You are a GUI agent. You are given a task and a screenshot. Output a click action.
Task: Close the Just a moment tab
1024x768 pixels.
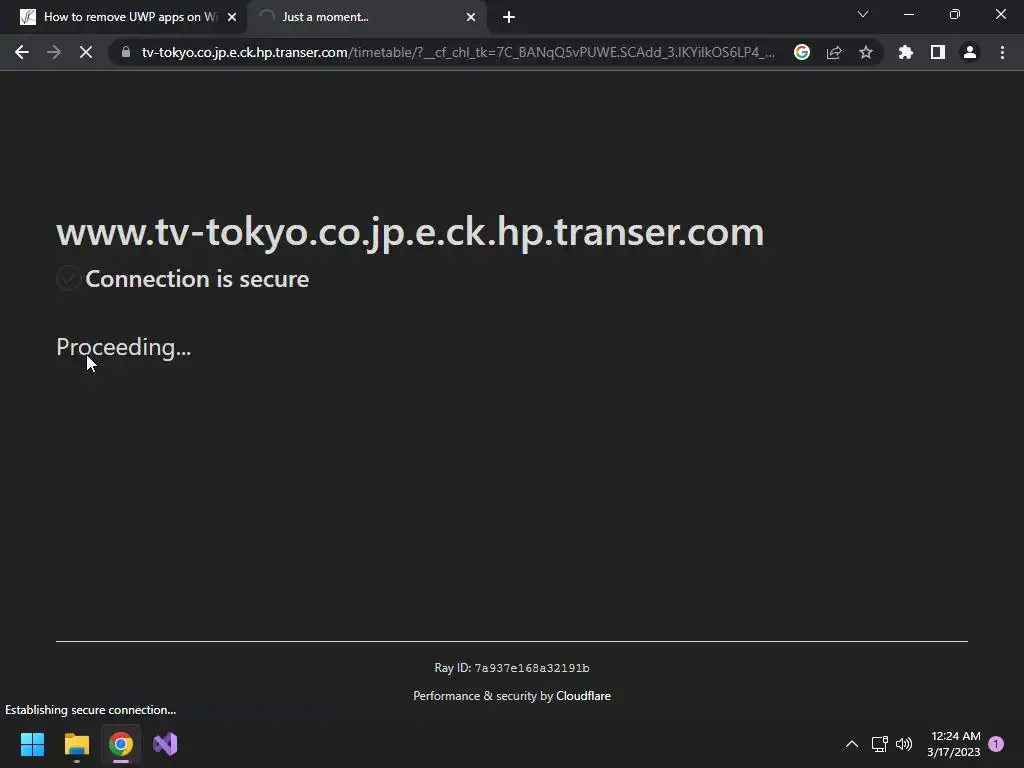click(471, 17)
